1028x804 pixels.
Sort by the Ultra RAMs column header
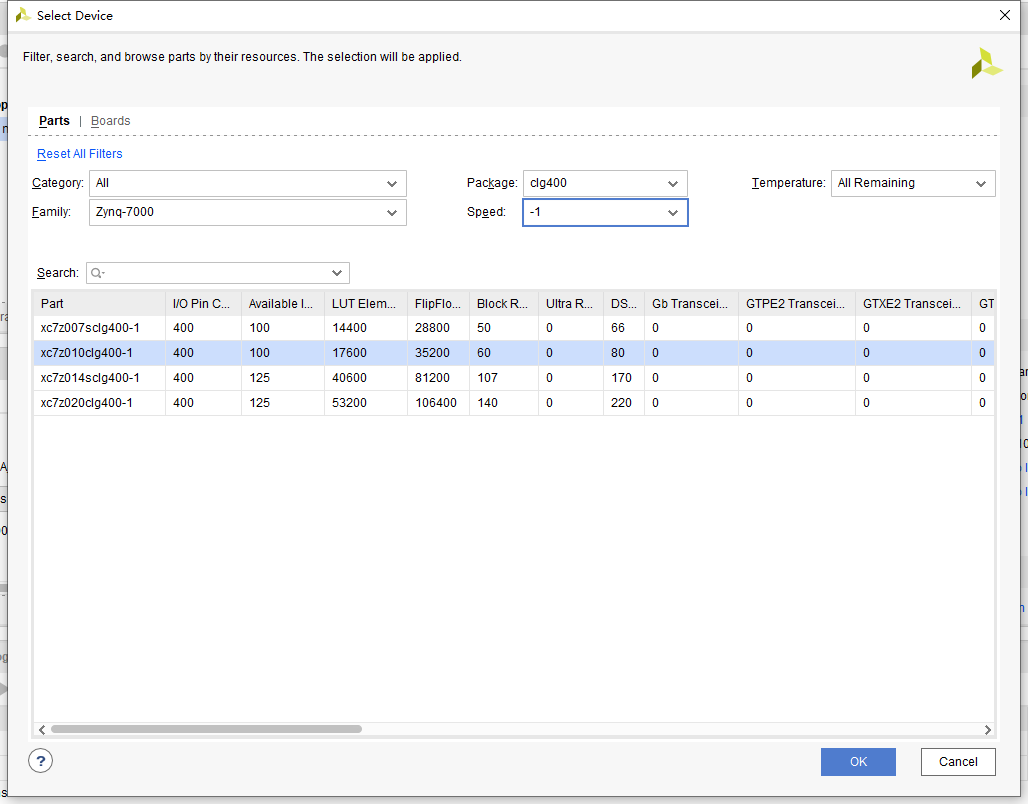pyautogui.click(x=570, y=304)
